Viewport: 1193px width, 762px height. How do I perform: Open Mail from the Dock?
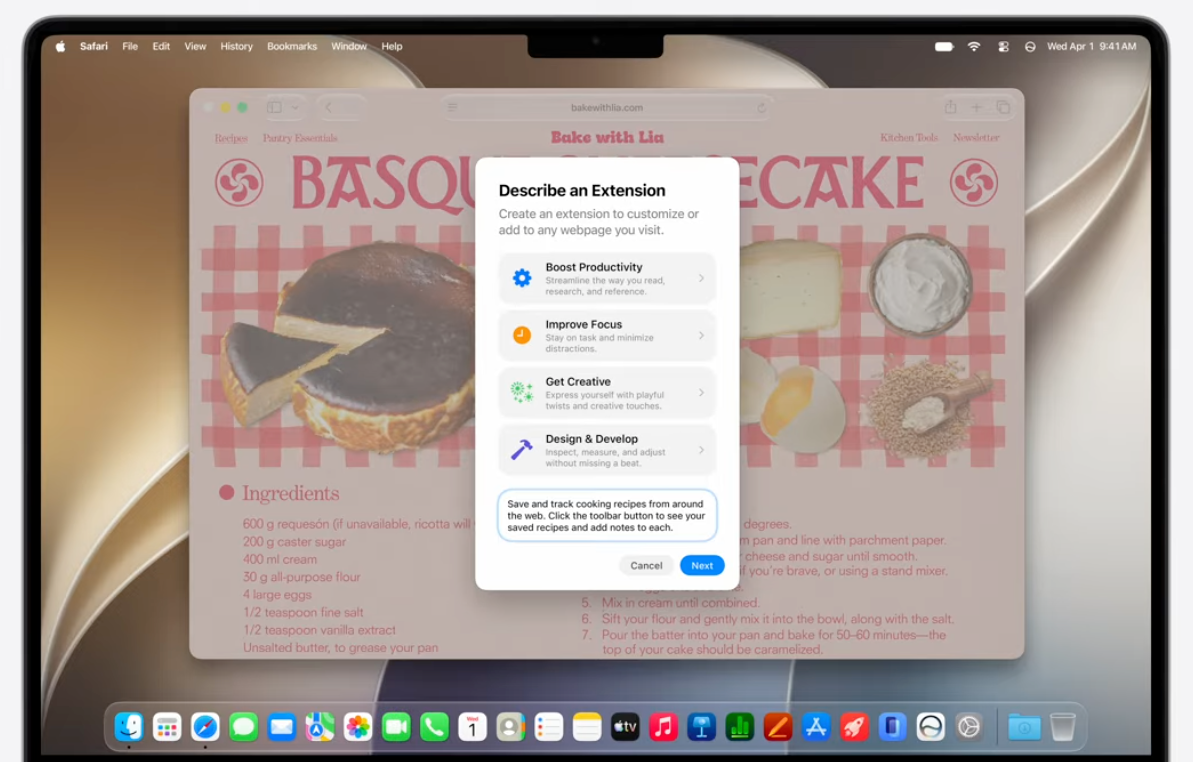coord(282,727)
